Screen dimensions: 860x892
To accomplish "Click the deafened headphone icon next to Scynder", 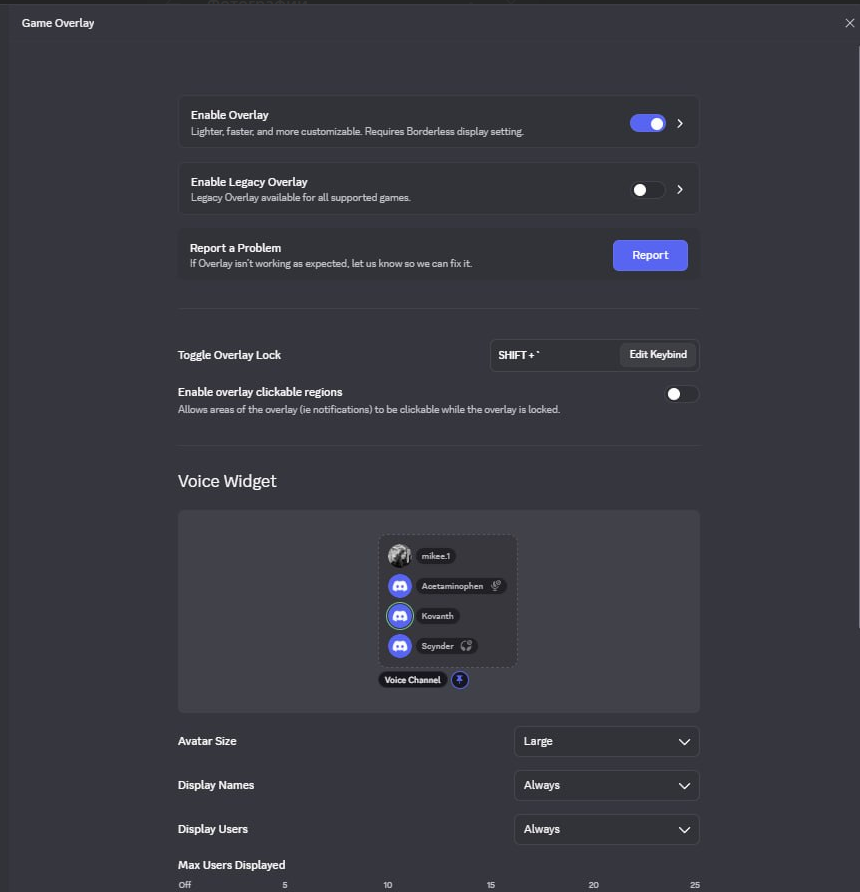I will click(x=466, y=646).
